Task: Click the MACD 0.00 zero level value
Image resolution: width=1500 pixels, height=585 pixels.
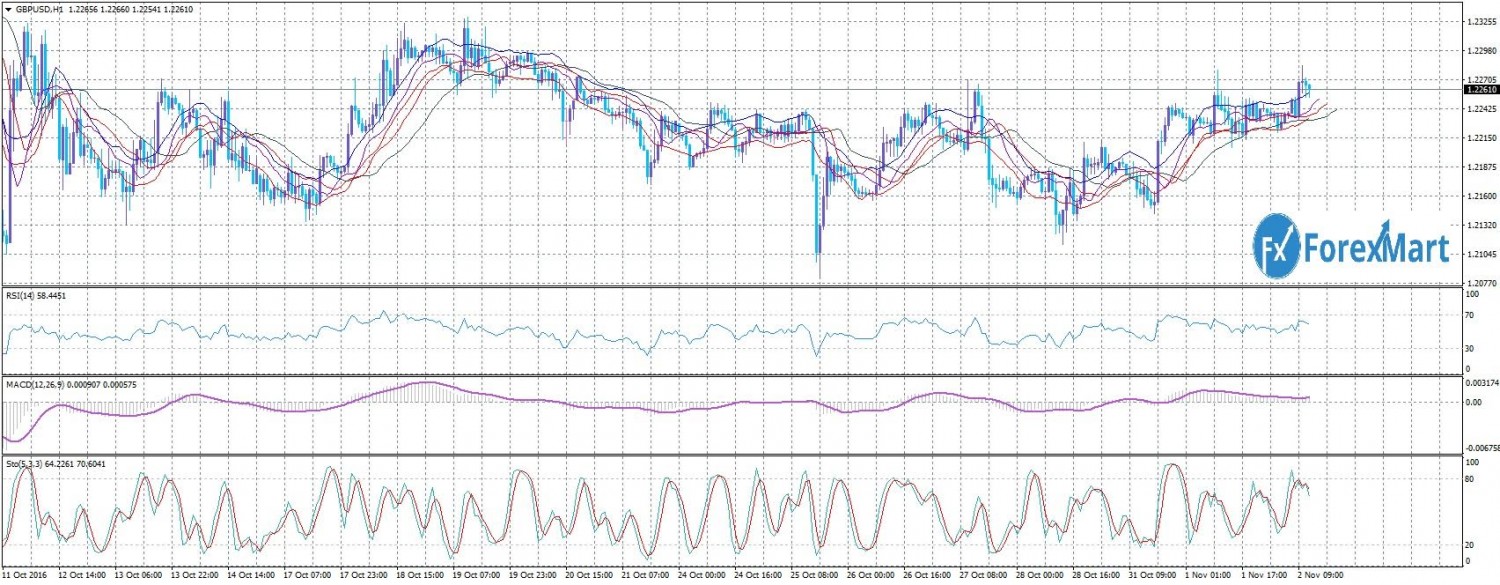Action: [1473, 403]
